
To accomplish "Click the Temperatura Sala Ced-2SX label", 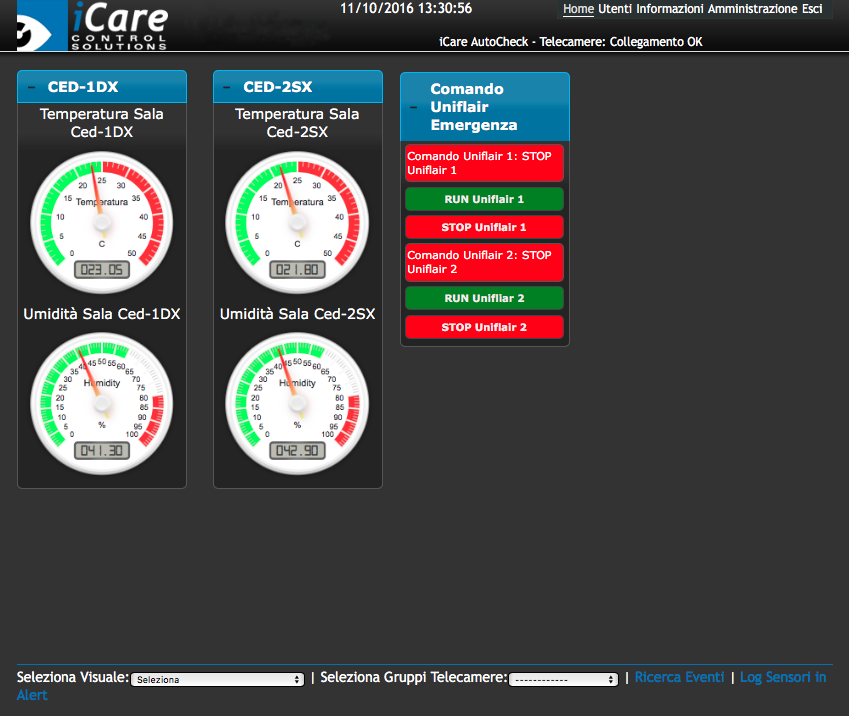I will 297,123.
